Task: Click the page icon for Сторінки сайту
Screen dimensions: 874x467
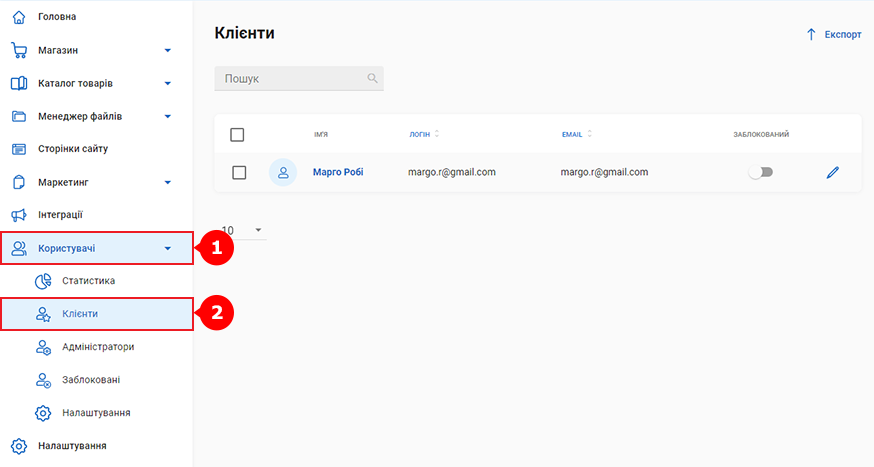Action: (18, 149)
